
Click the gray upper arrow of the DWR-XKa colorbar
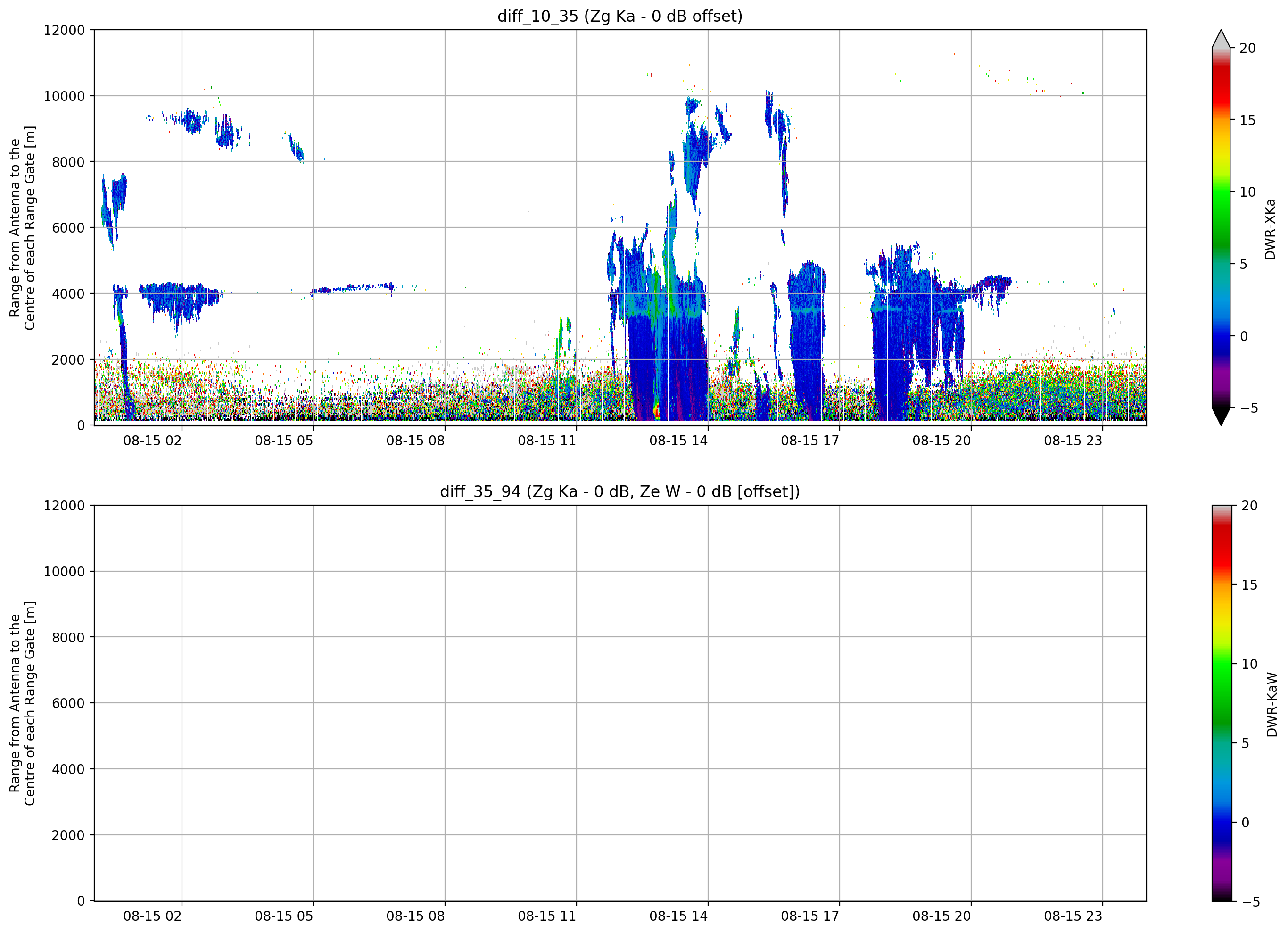pyautogui.click(x=1221, y=40)
